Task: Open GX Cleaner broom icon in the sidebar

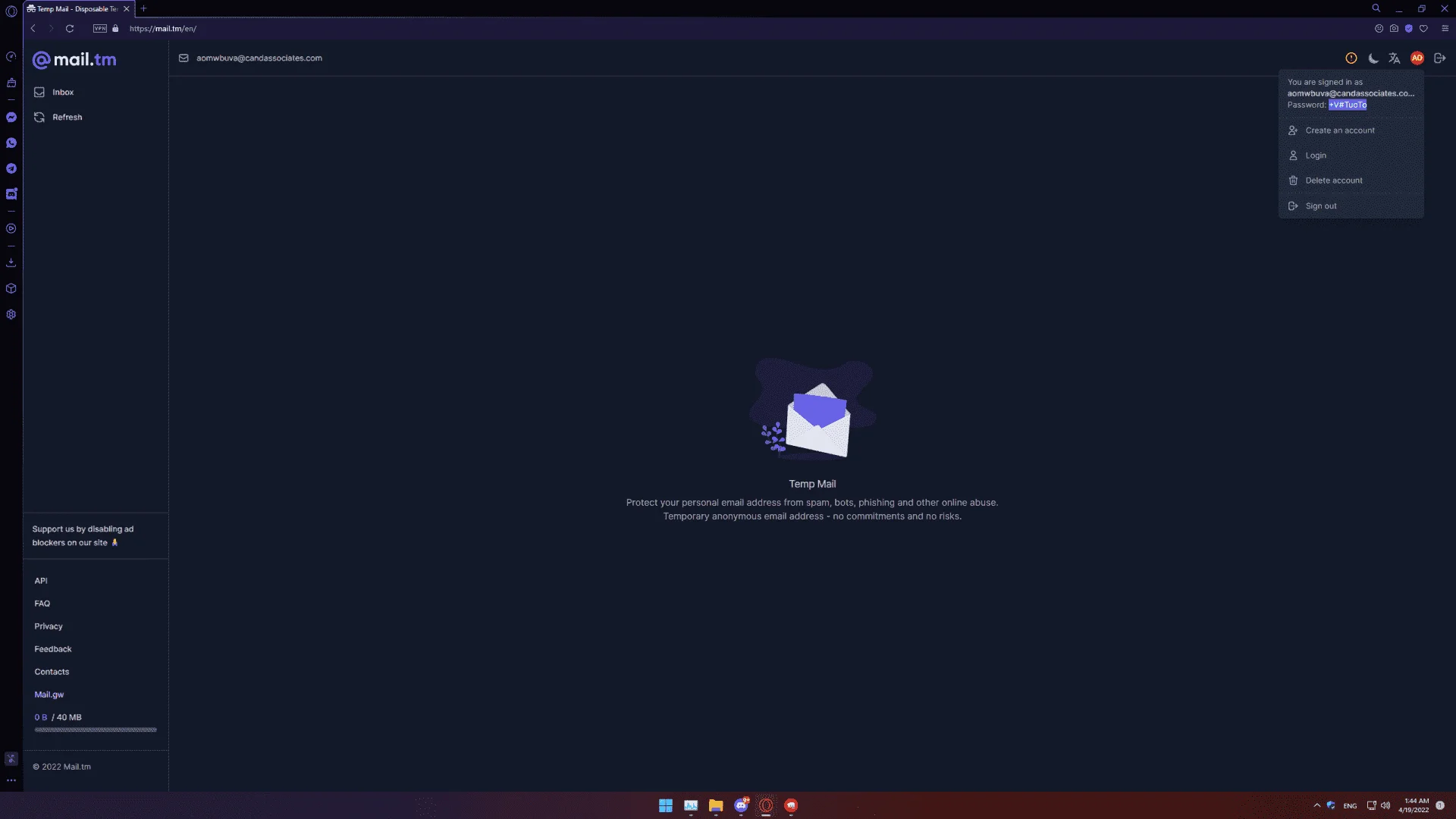Action: pyautogui.click(x=11, y=83)
